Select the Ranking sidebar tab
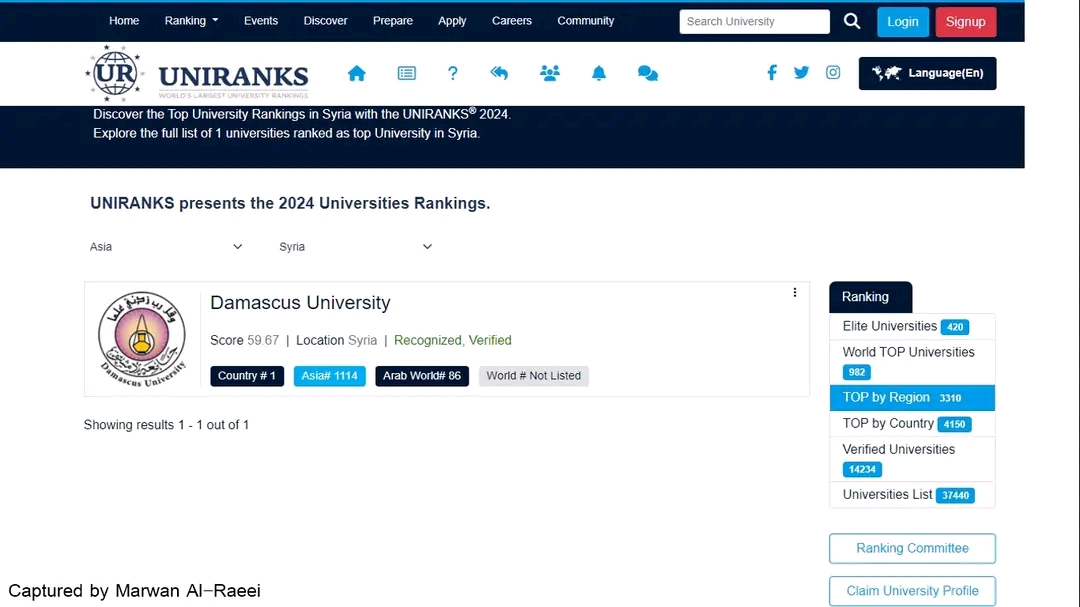 871,297
